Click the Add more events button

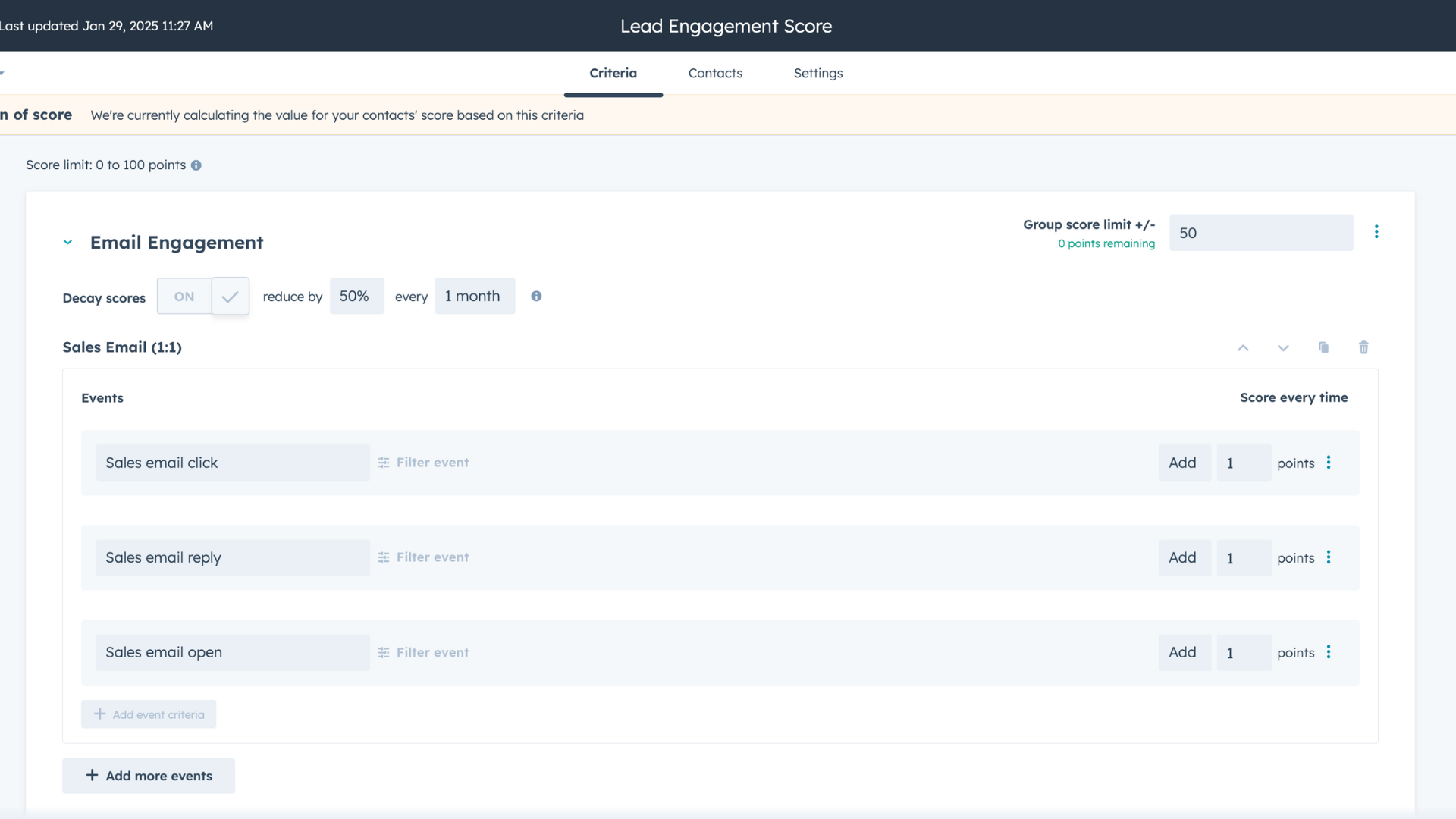(149, 776)
